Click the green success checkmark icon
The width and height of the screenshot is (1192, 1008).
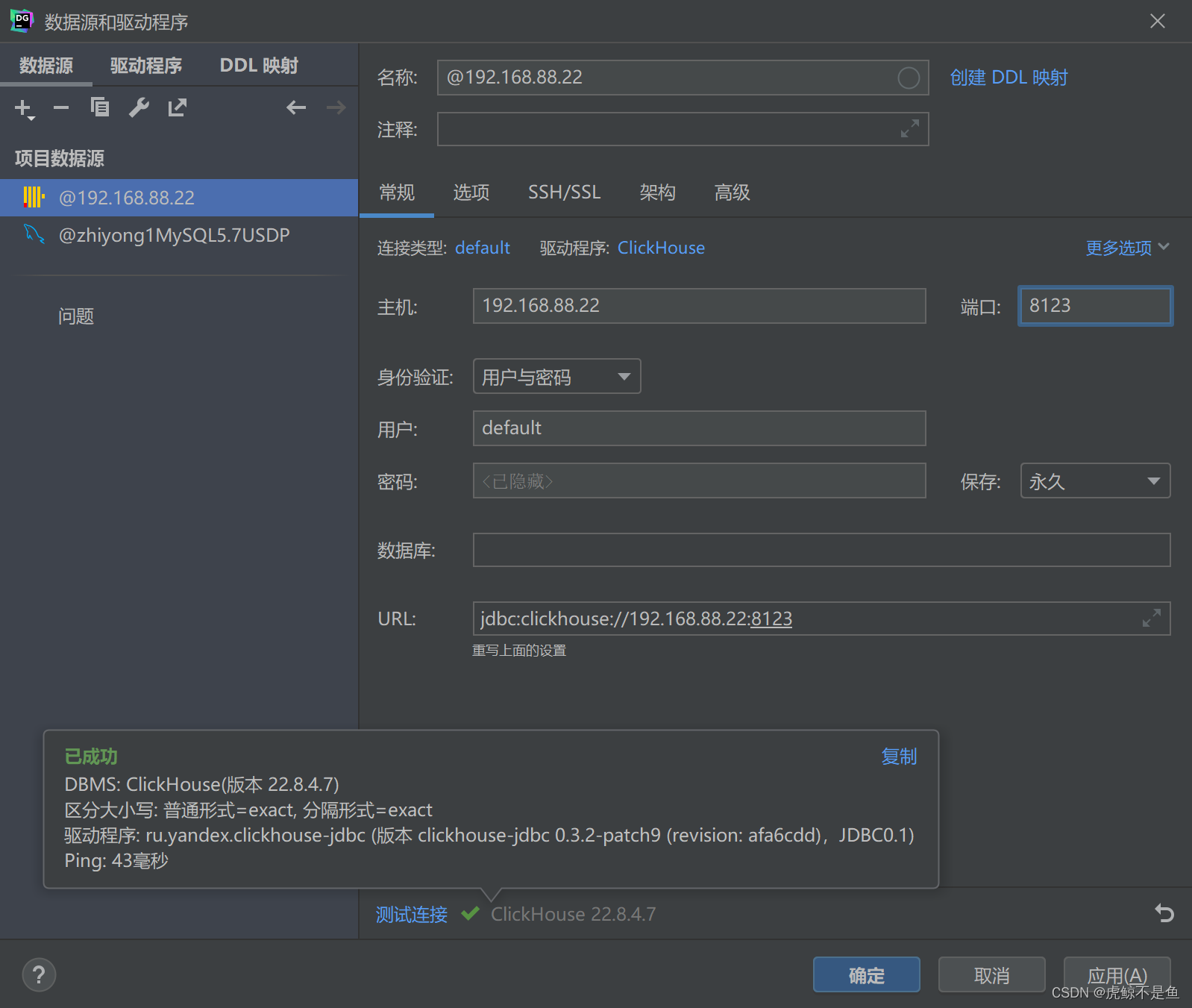[470, 913]
